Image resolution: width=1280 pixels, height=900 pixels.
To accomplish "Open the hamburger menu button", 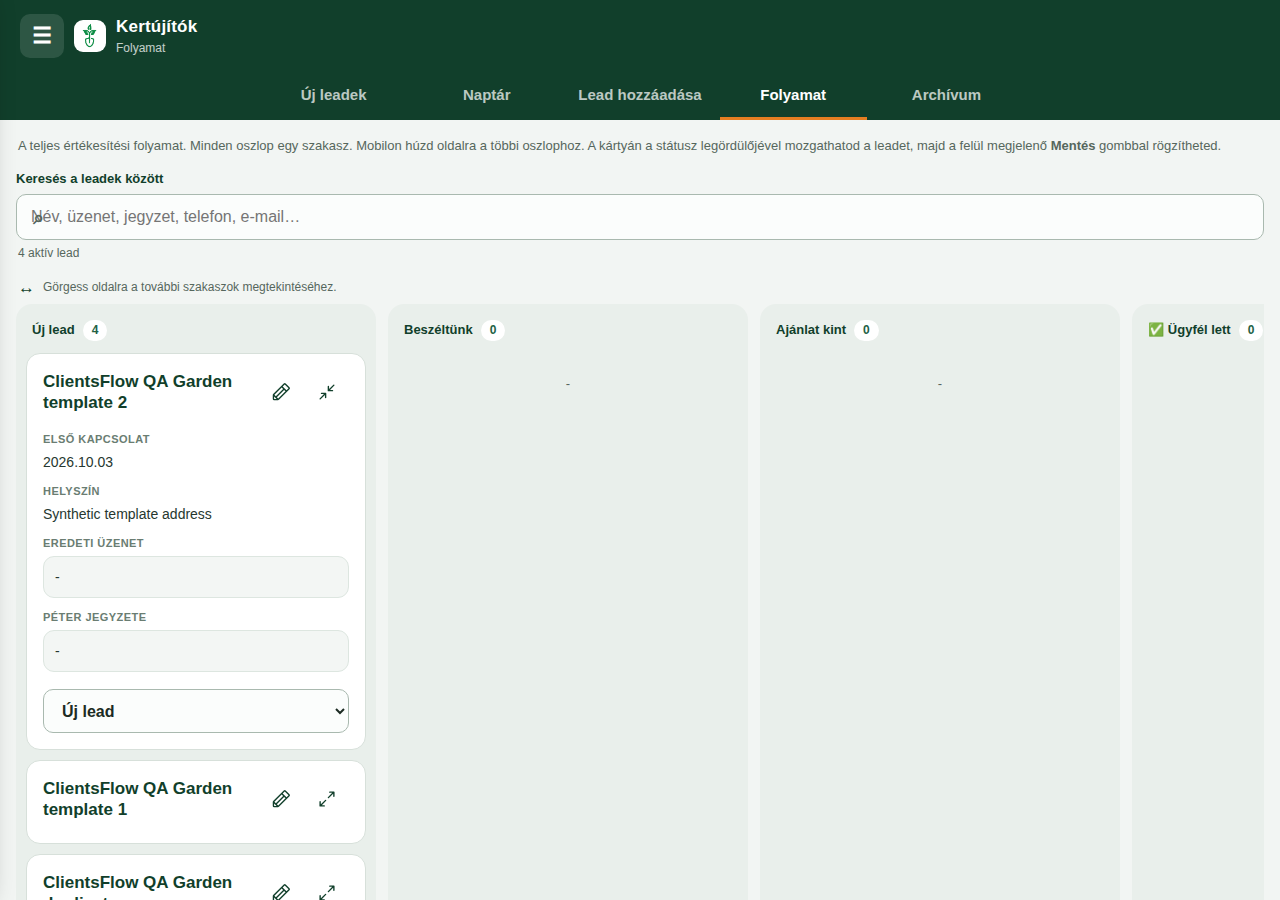I will click(42, 36).
